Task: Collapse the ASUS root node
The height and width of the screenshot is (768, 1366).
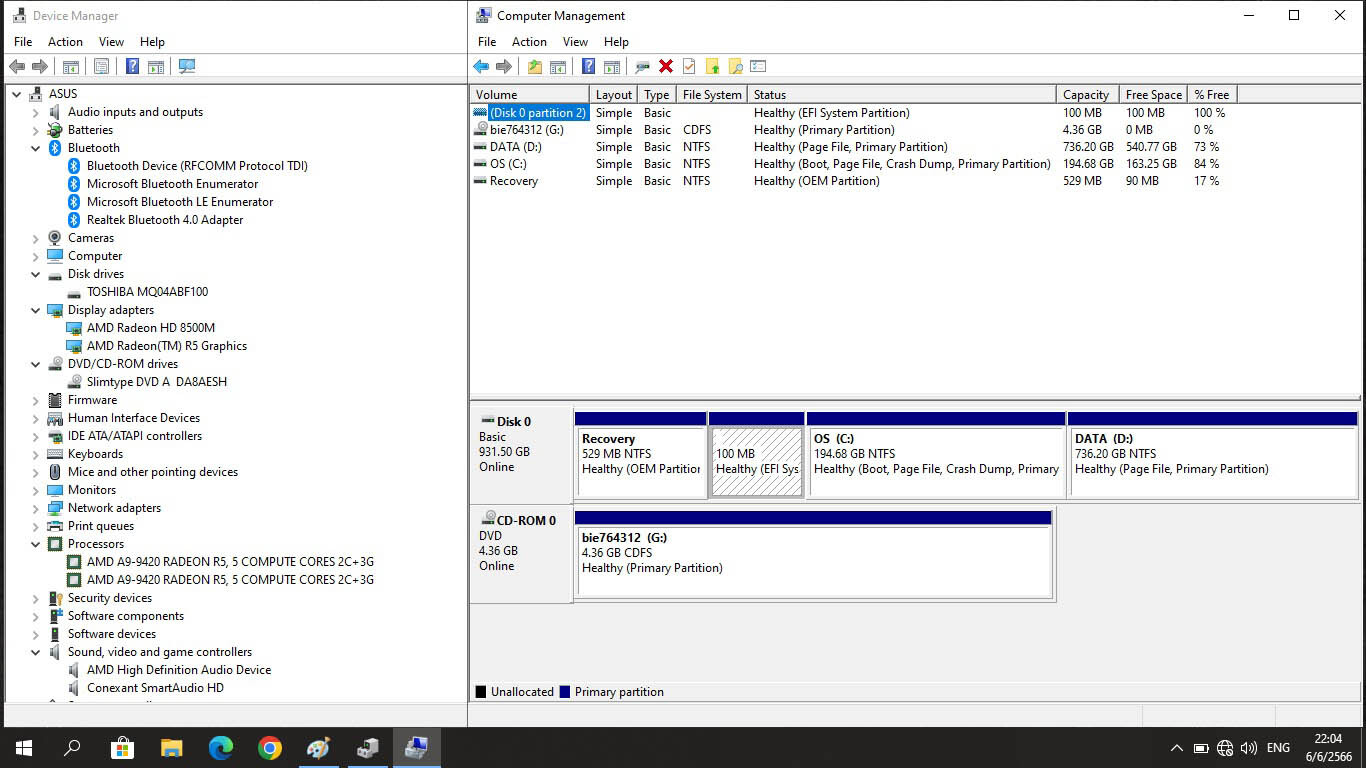Action: 17,94
